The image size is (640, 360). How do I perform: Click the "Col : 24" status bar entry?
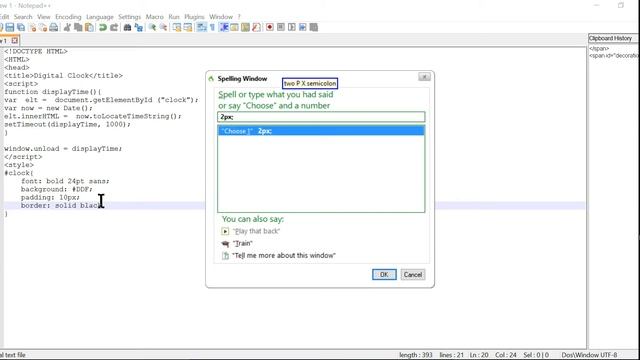[506, 355]
